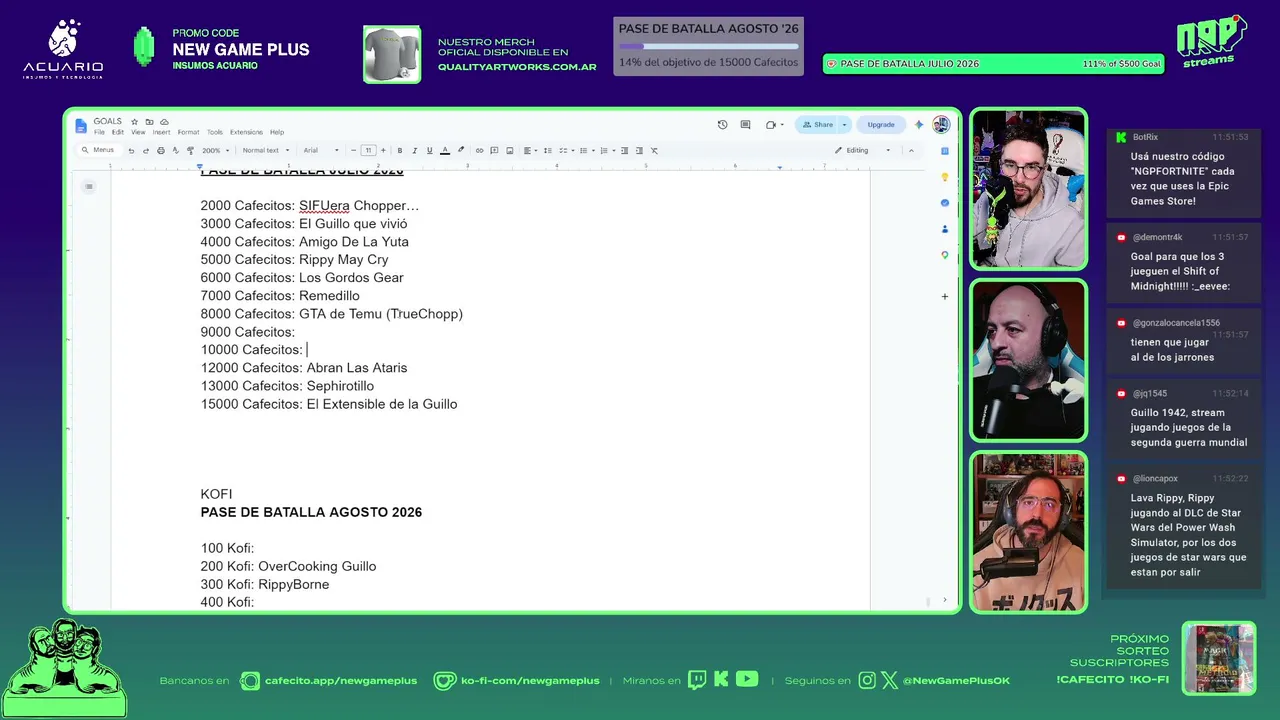
Task: Increase the indent
Action: pyautogui.click(x=640, y=151)
